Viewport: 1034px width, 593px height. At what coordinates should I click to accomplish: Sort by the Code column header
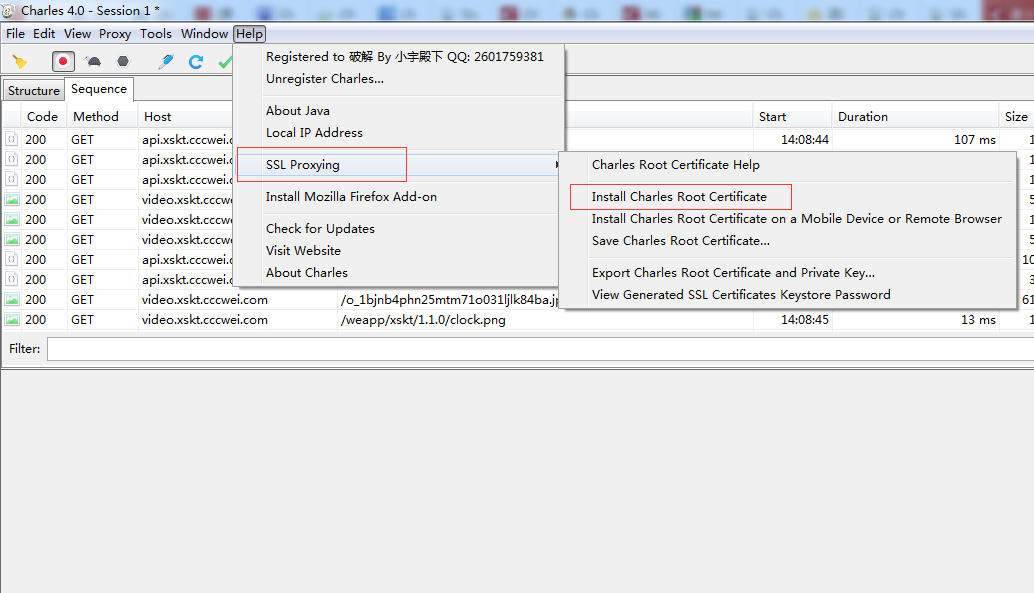[x=42, y=117]
